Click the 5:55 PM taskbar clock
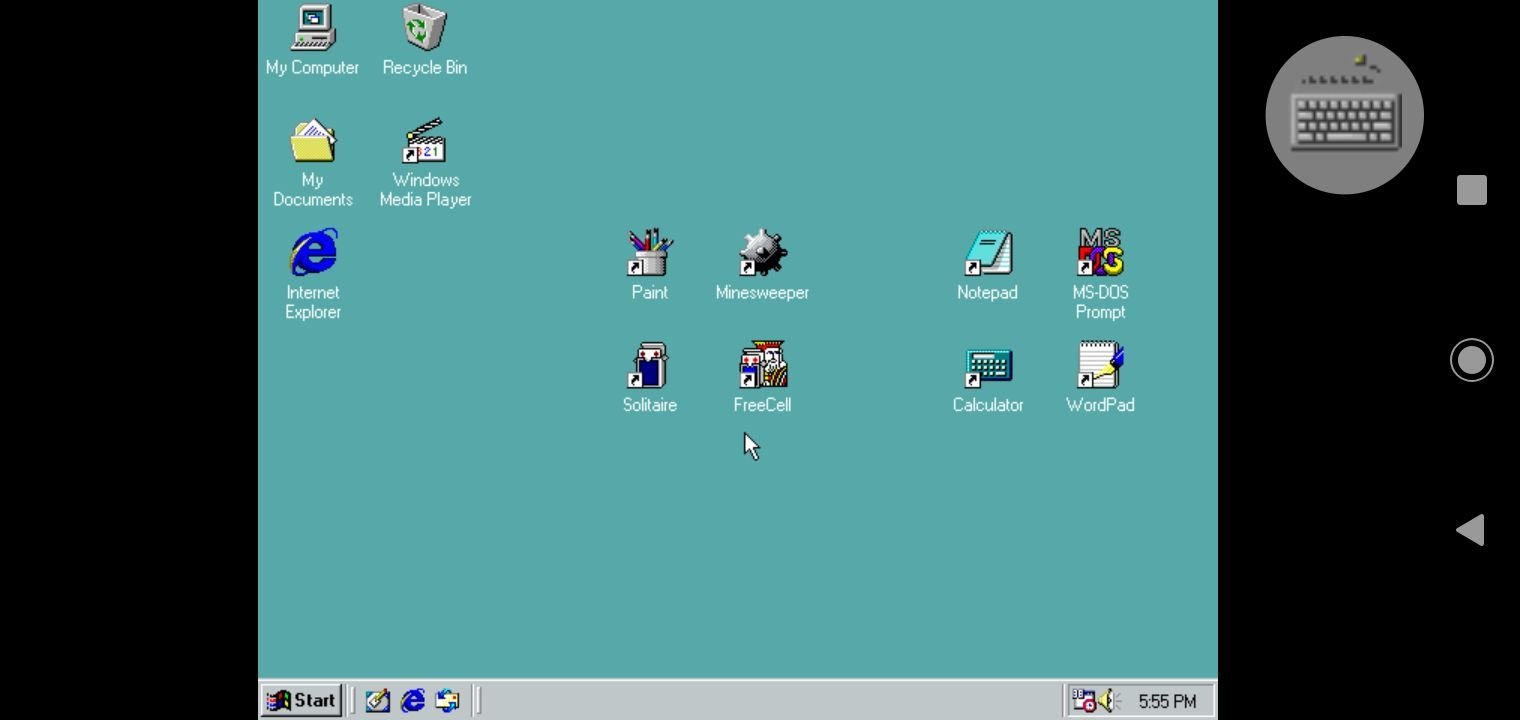This screenshot has width=1520, height=720. 1167,701
